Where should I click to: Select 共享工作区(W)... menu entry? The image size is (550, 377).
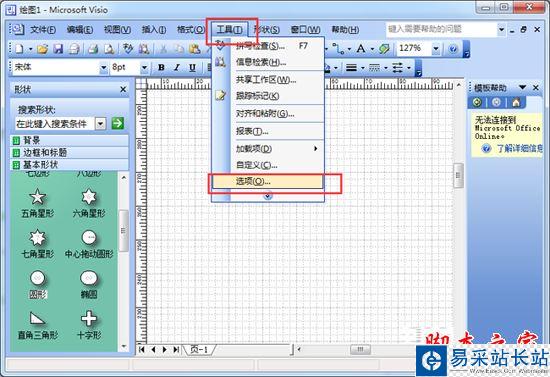tap(268, 80)
